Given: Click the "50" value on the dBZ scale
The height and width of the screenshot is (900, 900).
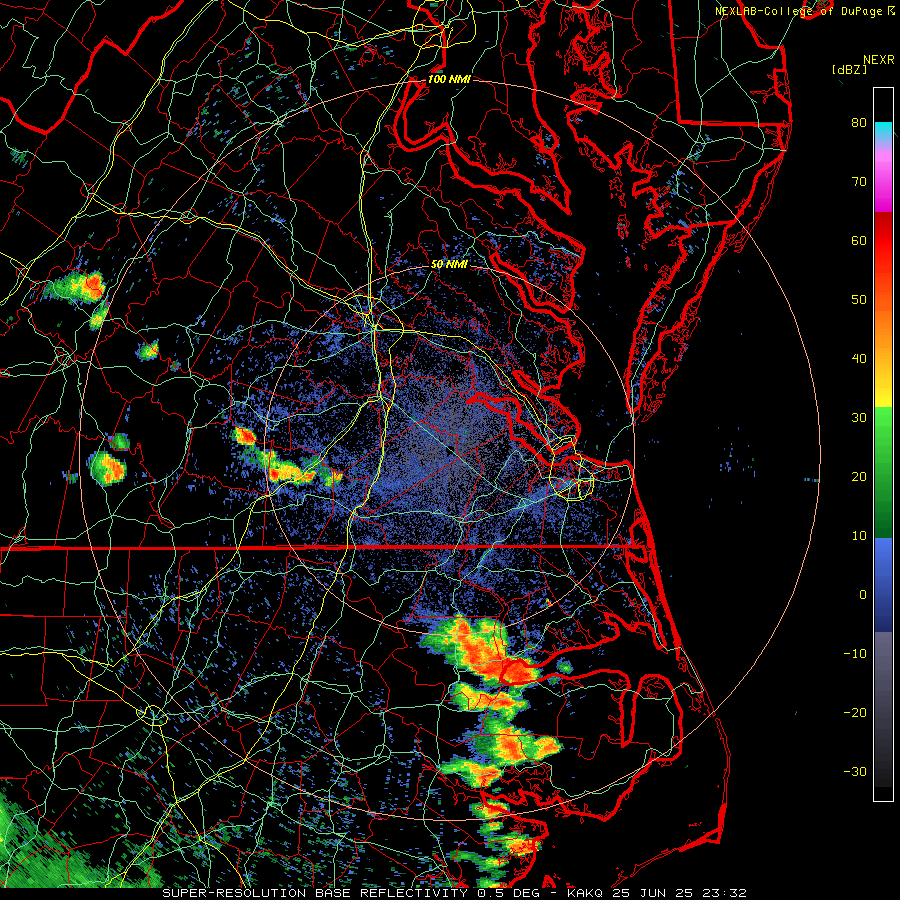Looking at the screenshot, I should click(859, 300).
